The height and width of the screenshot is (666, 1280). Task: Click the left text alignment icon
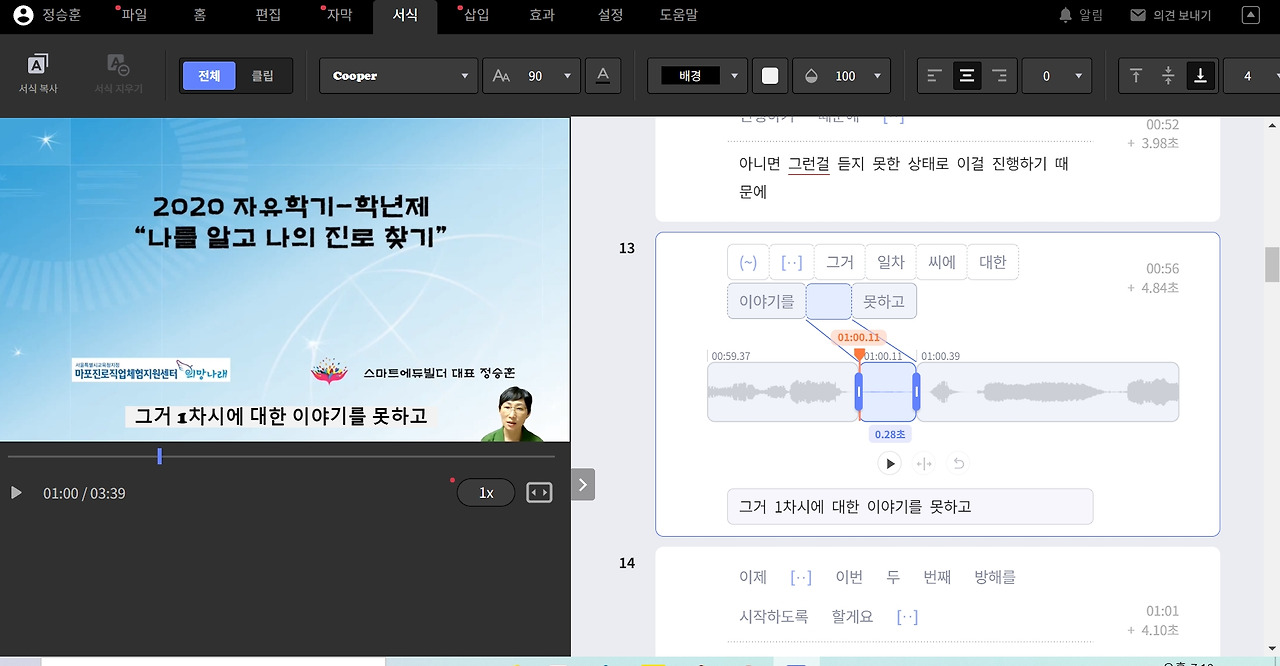[x=936, y=75]
